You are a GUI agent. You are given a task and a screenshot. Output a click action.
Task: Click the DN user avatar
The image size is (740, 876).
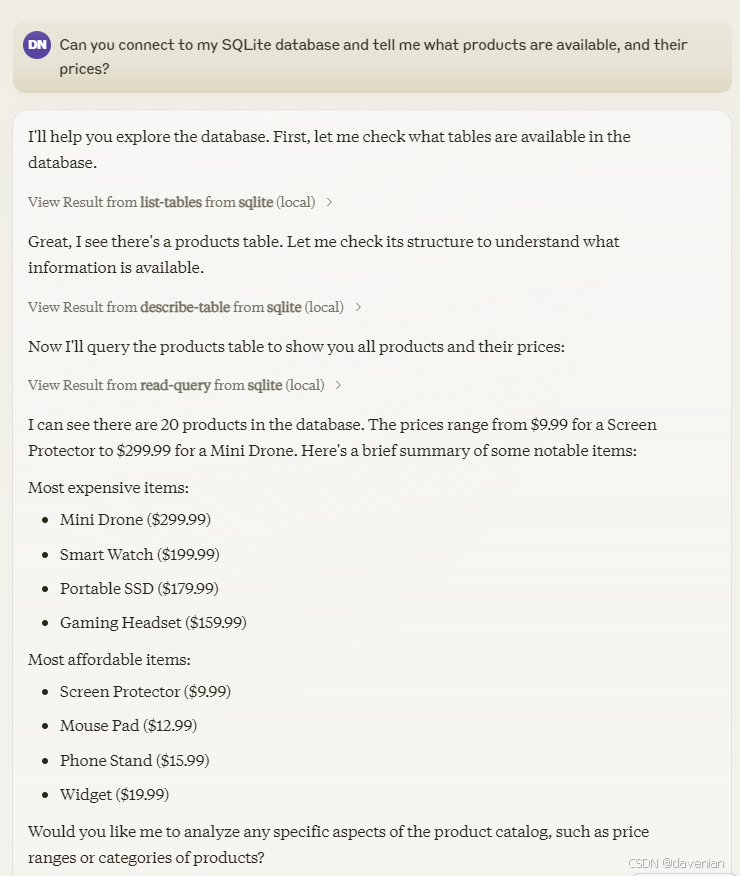click(x=37, y=45)
